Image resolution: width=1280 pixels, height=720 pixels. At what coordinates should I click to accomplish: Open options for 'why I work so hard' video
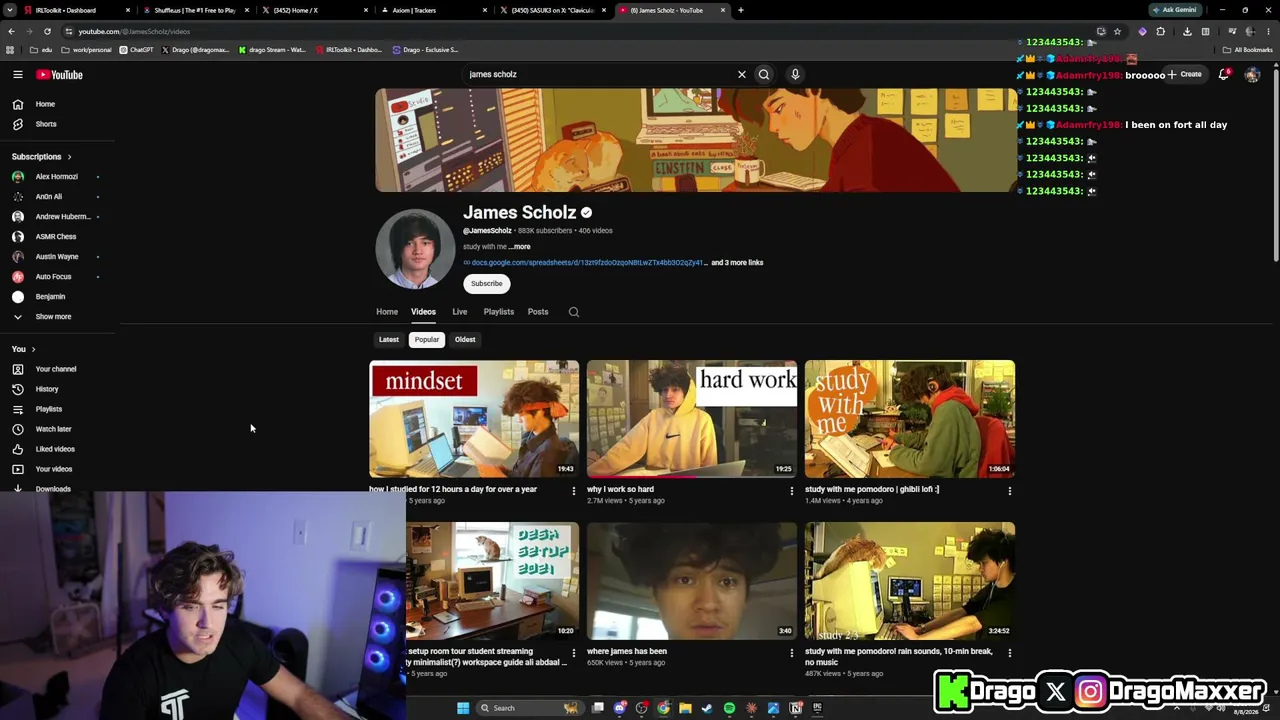tap(792, 491)
